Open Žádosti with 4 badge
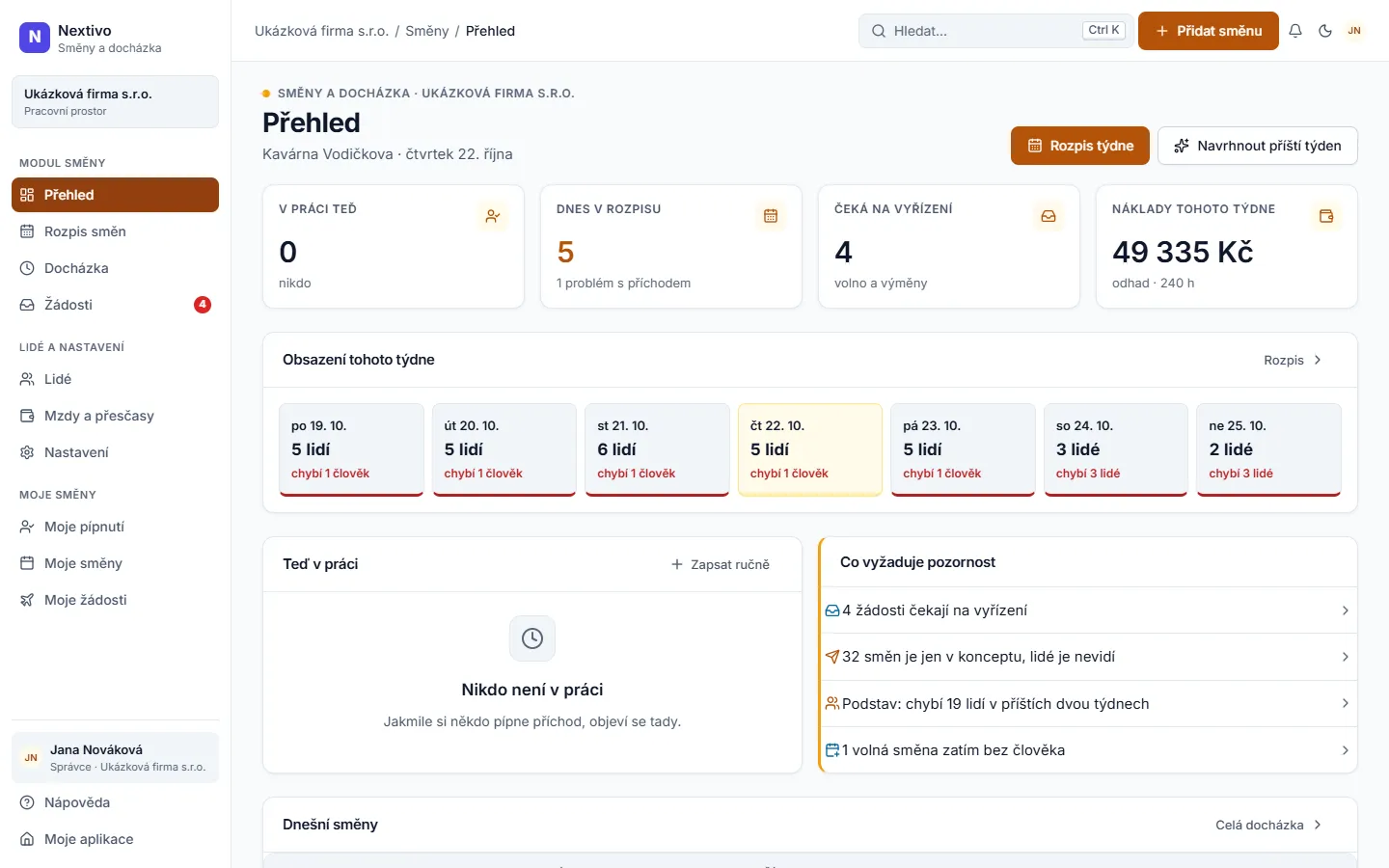 (x=115, y=305)
